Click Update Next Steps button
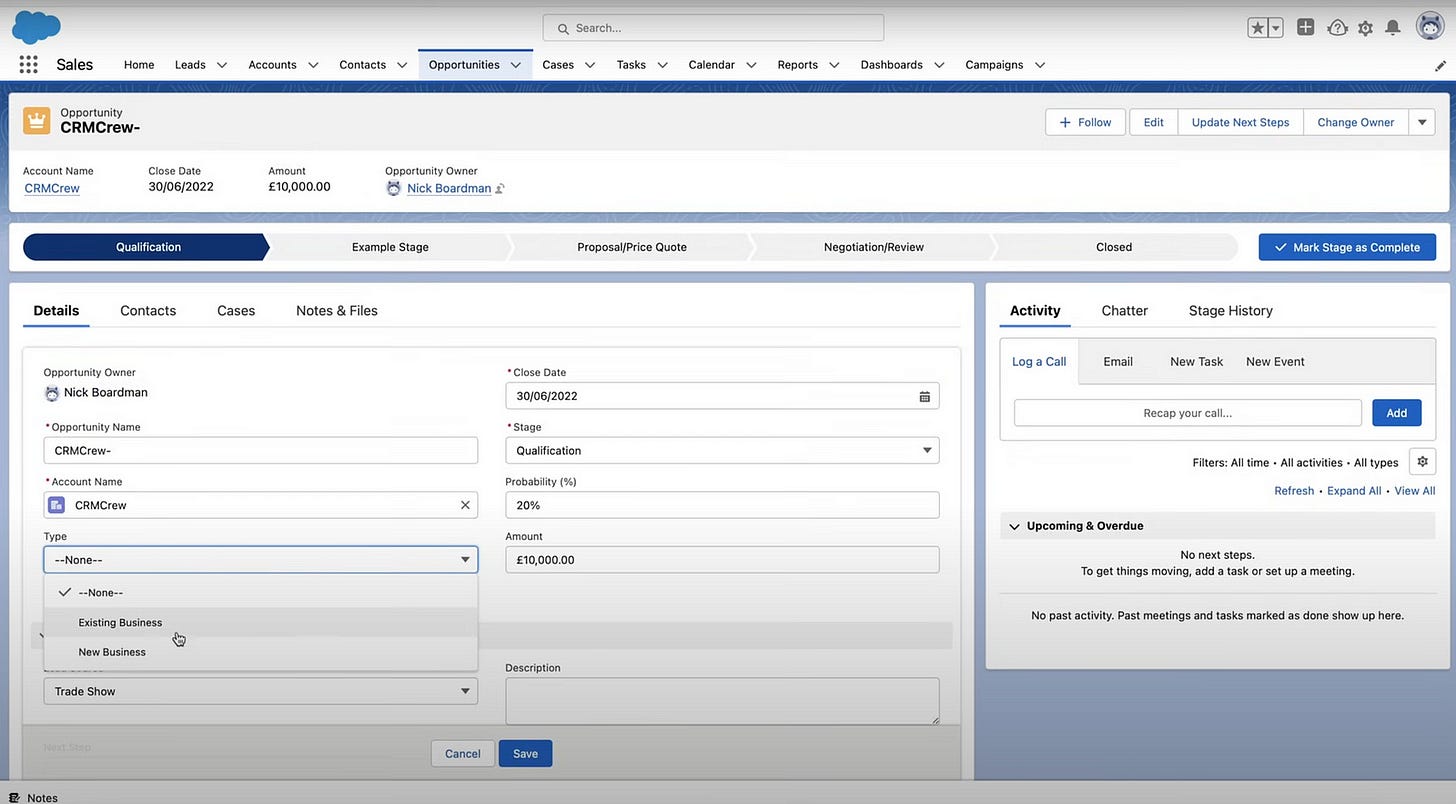Screen dimensions: 1456x804 [x=1240, y=122]
